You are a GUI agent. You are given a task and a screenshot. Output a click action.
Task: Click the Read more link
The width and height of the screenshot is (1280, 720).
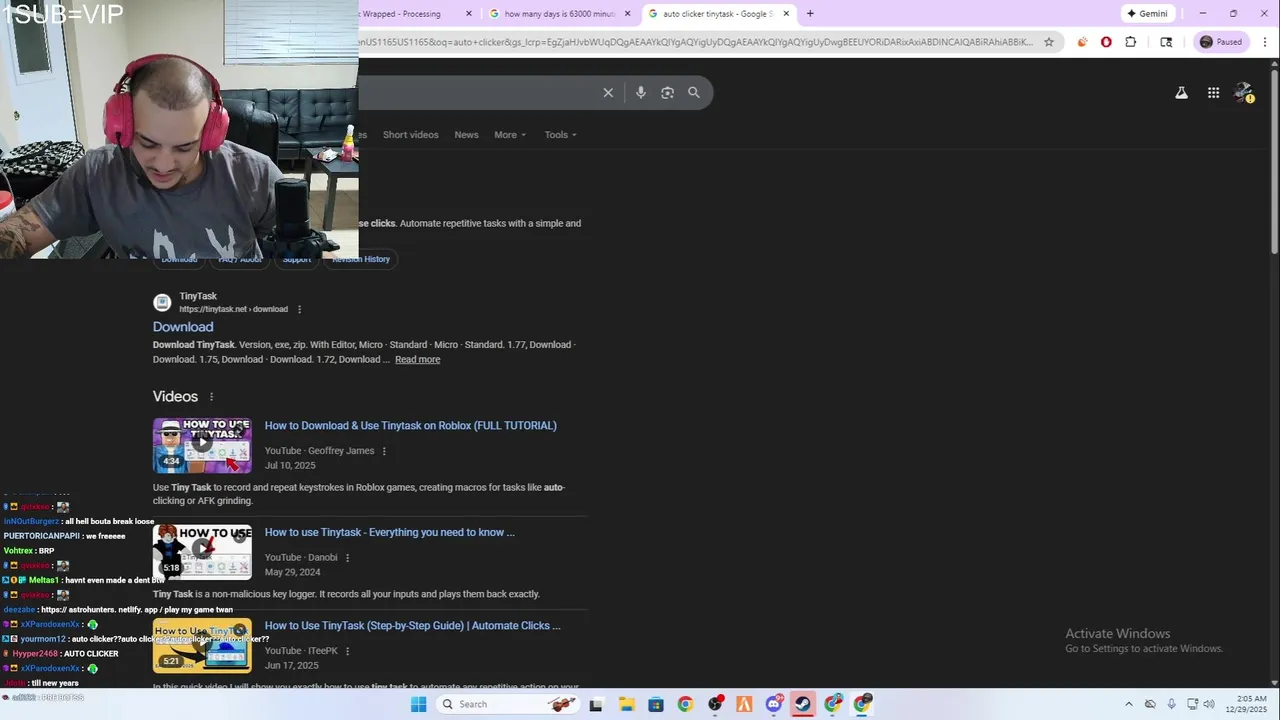[417, 360]
